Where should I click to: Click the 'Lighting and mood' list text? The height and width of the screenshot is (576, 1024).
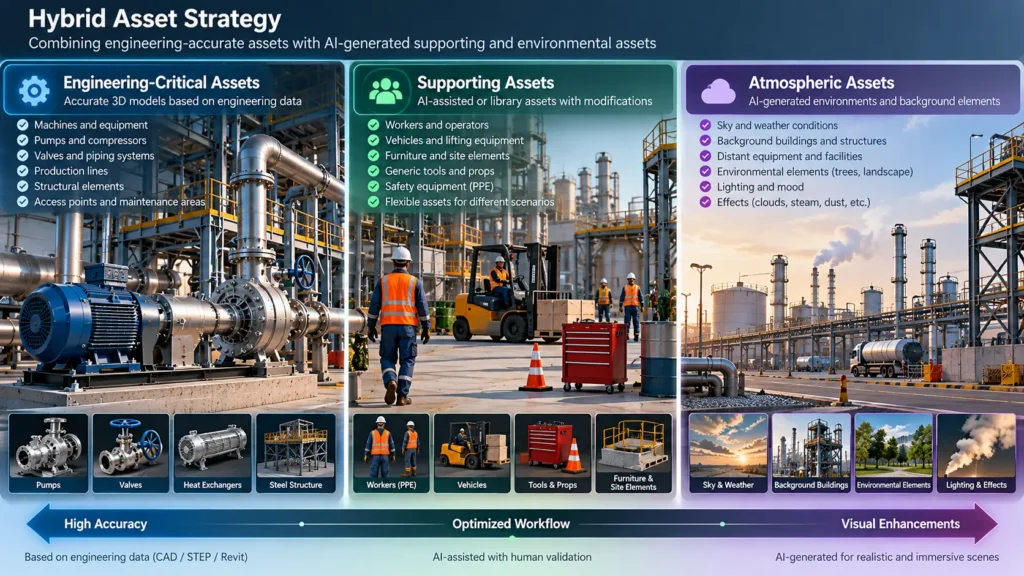(760, 187)
